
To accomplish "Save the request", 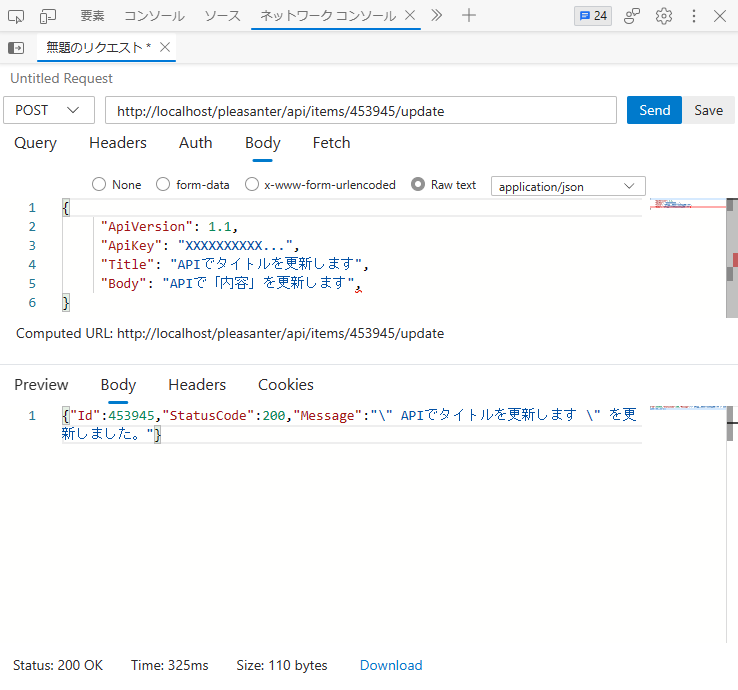I will coord(708,110).
